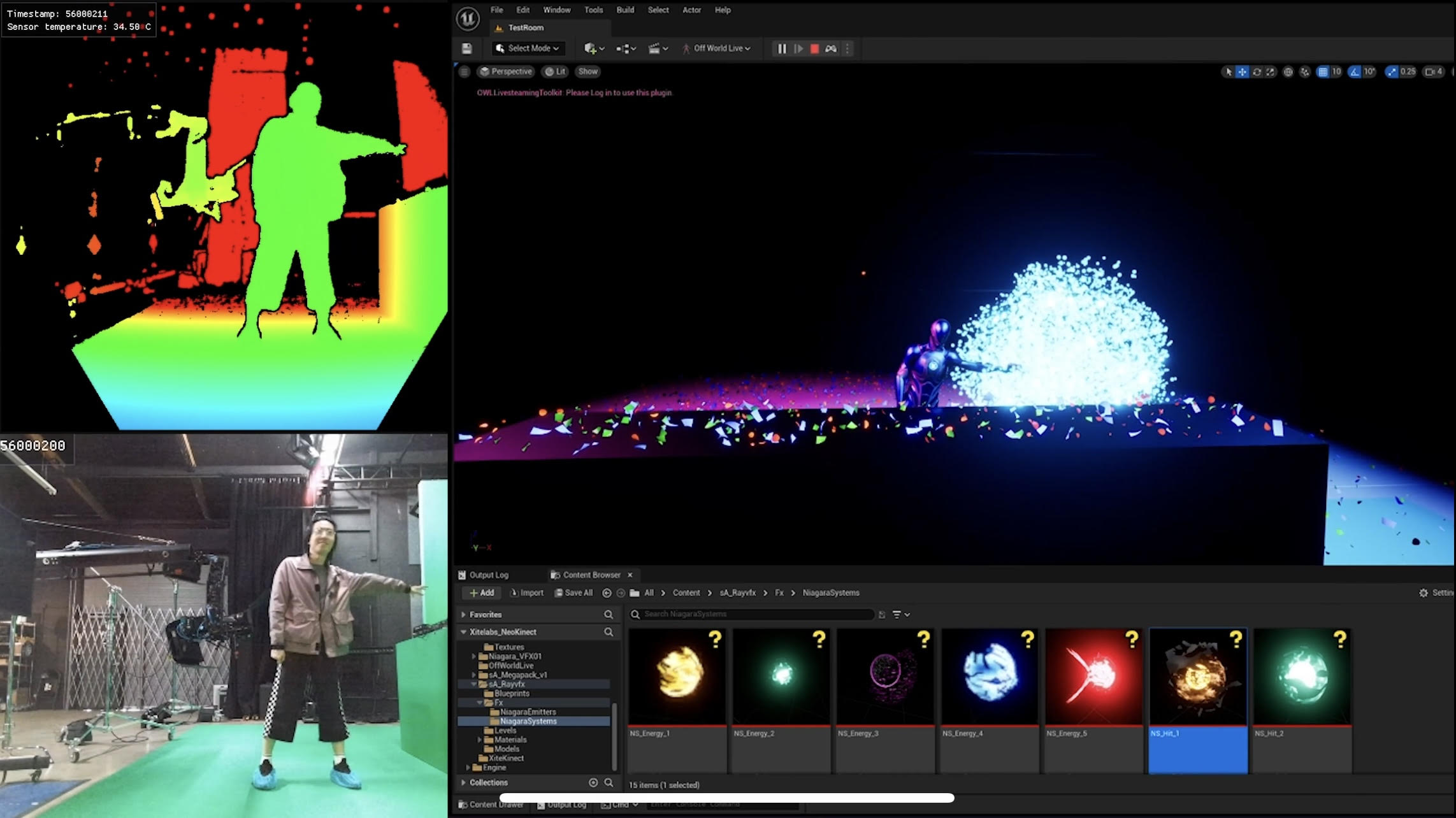Expand the Niagara_VFX01 folder

coord(473,656)
